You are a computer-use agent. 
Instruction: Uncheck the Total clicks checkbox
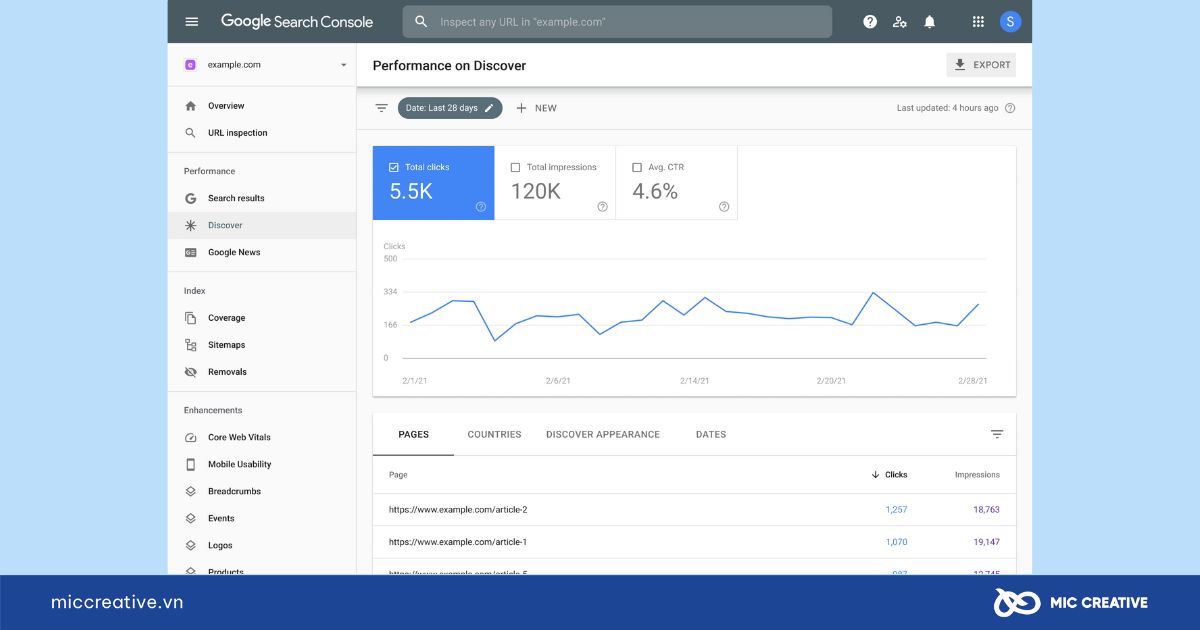(x=393, y=167)
